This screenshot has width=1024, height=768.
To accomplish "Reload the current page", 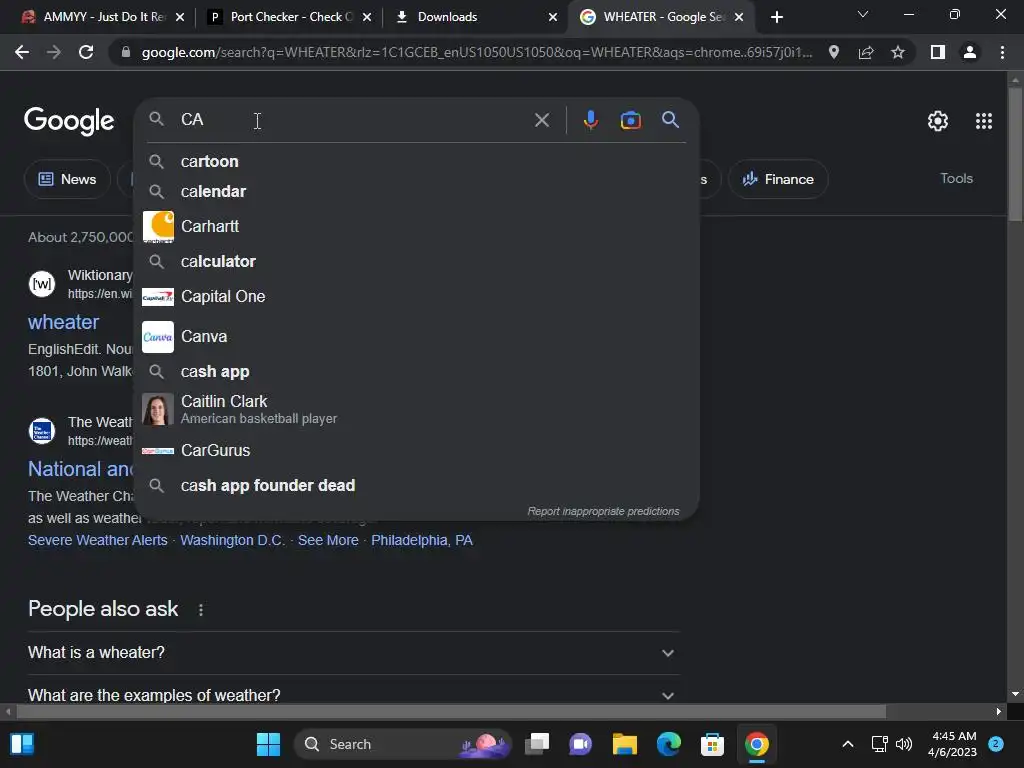I will click(86, 52).
